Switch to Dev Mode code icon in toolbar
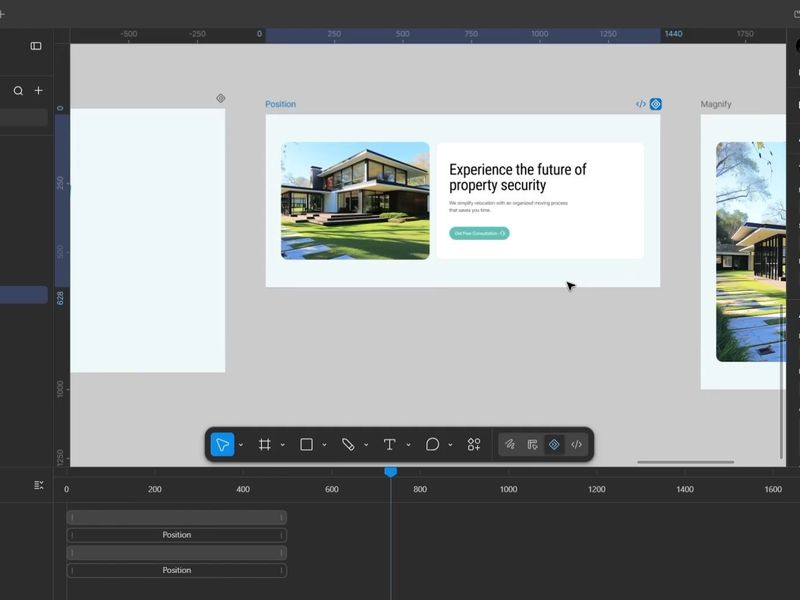This screenshot has height=600, width=800. click(577, 444)
